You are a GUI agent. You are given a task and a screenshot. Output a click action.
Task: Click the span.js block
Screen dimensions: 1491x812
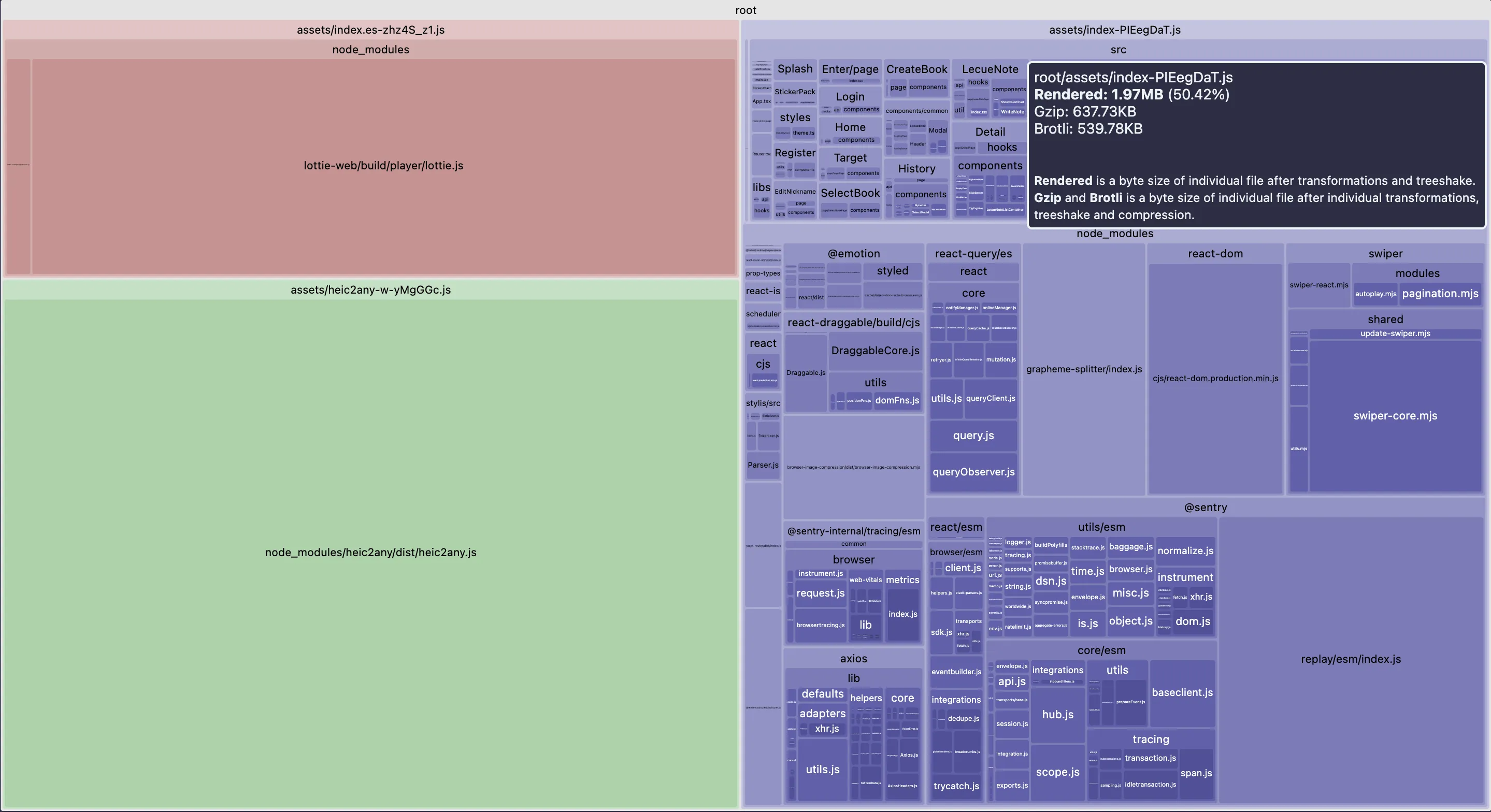pyautogui.click(x=1196, y=773)
